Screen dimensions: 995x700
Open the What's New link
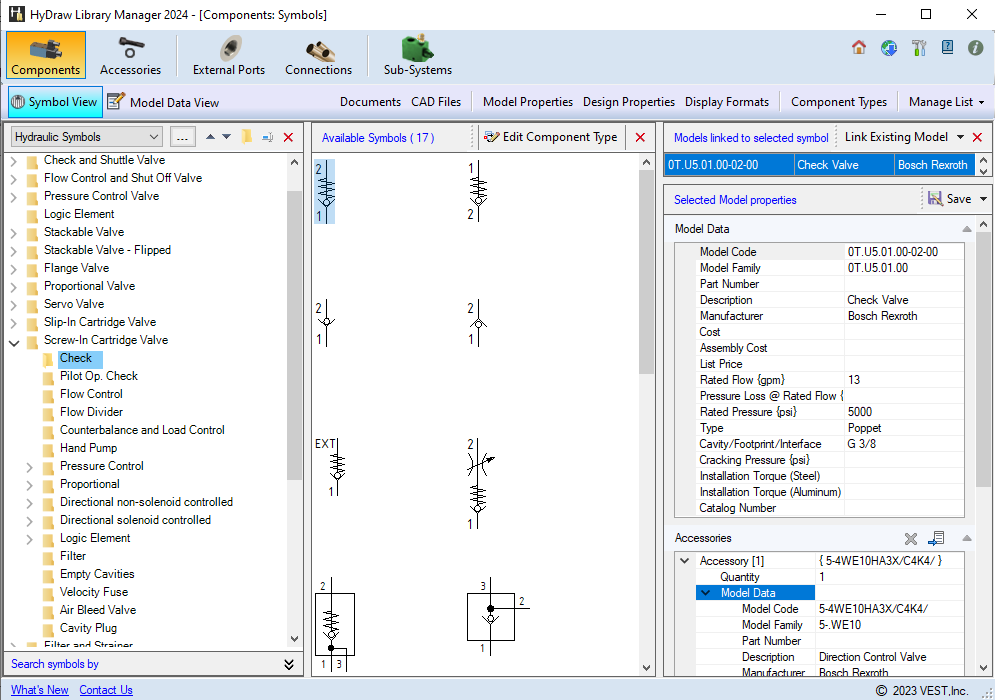click(40, 690)
